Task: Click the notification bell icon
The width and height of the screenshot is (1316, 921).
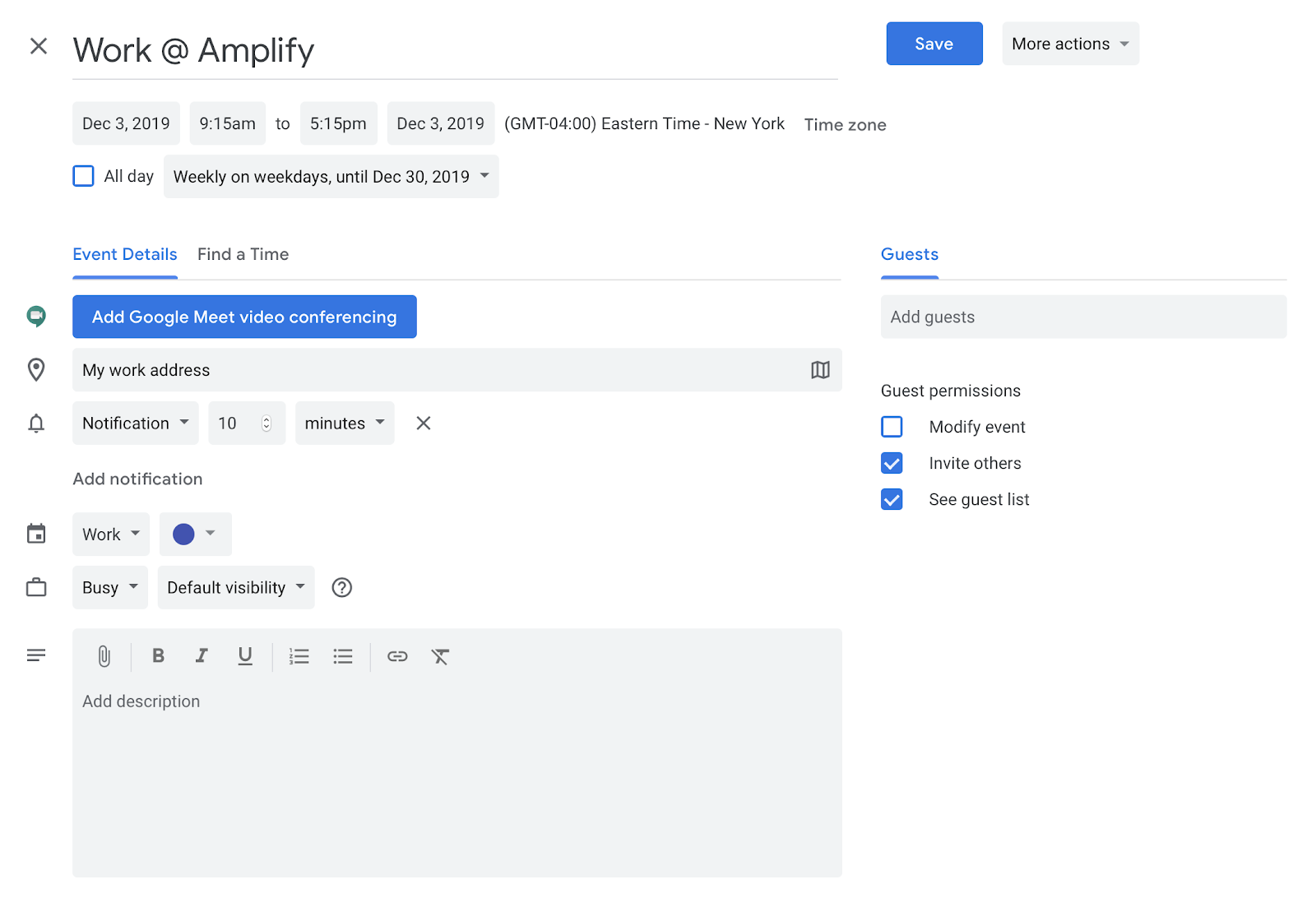Action: (x=36, y=423)
